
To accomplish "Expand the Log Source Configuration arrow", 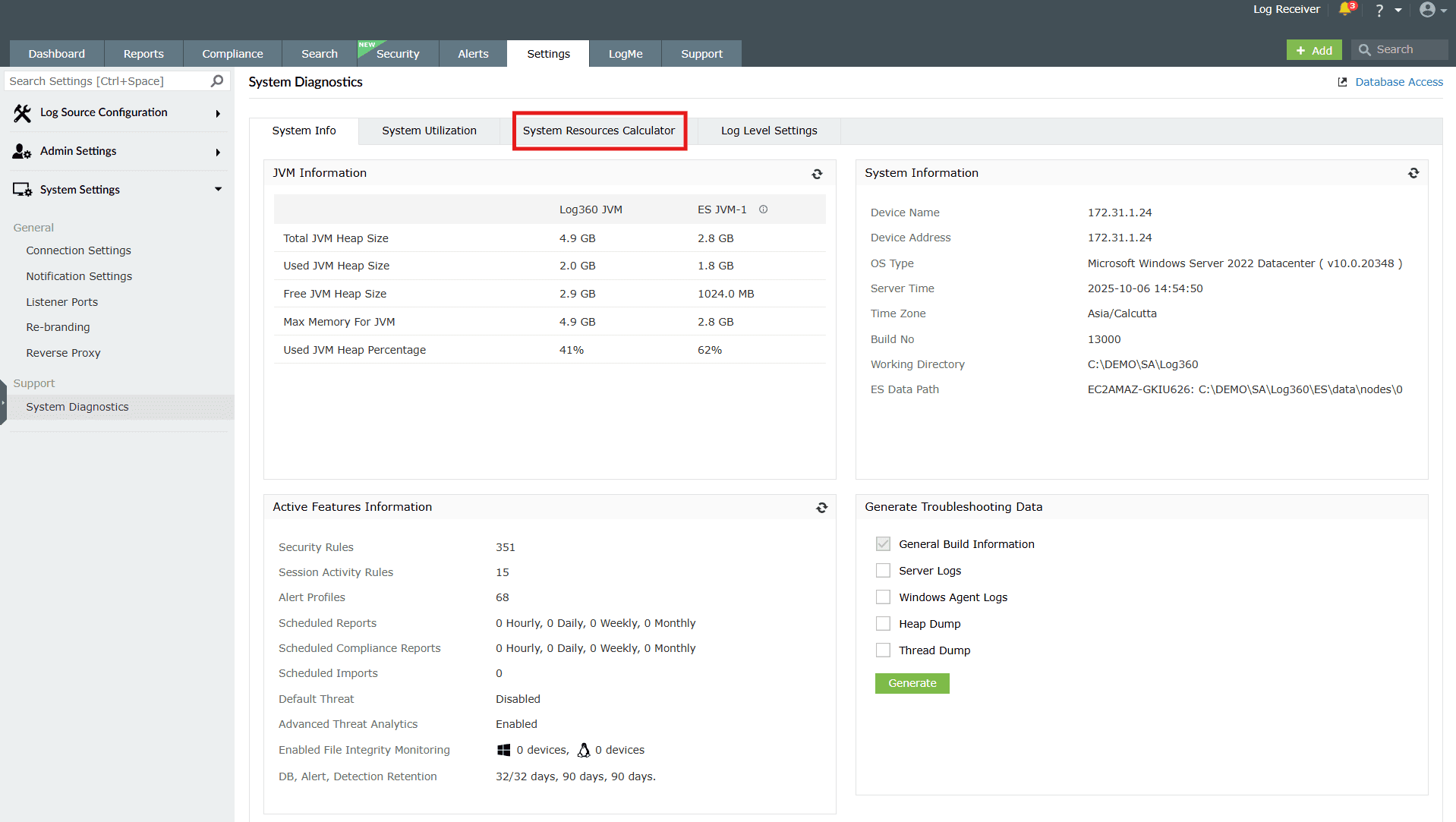I will coord(218,114).
